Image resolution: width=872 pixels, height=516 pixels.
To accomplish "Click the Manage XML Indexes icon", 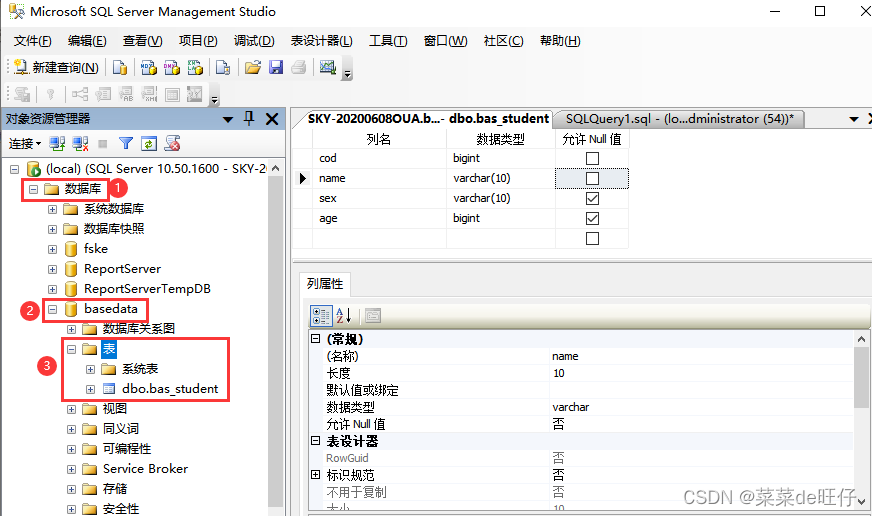I will pyautogui.click(x=149, y=94).
